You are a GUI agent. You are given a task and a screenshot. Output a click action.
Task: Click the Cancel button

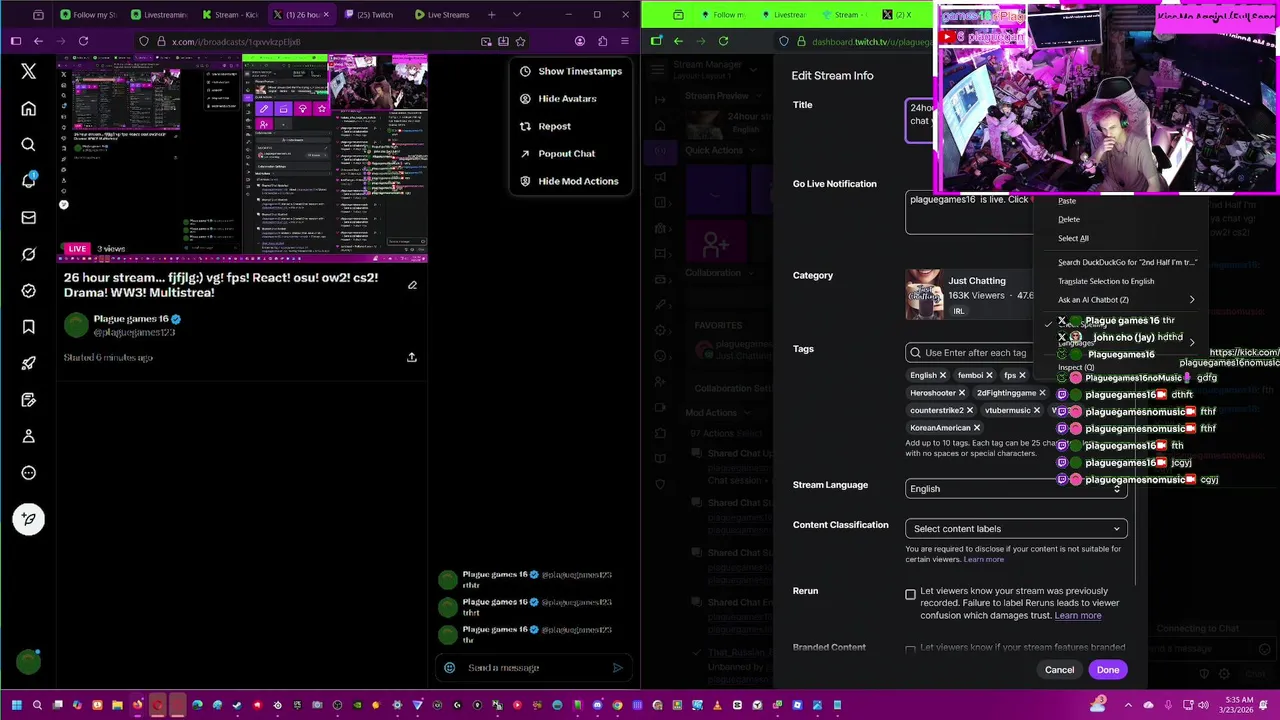(1059, 670)
